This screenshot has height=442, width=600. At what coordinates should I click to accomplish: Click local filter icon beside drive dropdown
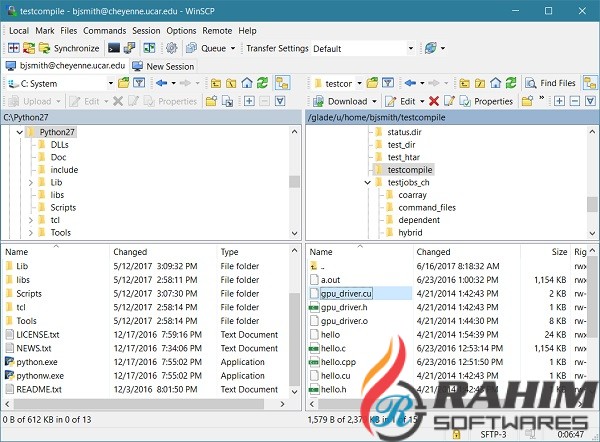[x=139, y=83]
